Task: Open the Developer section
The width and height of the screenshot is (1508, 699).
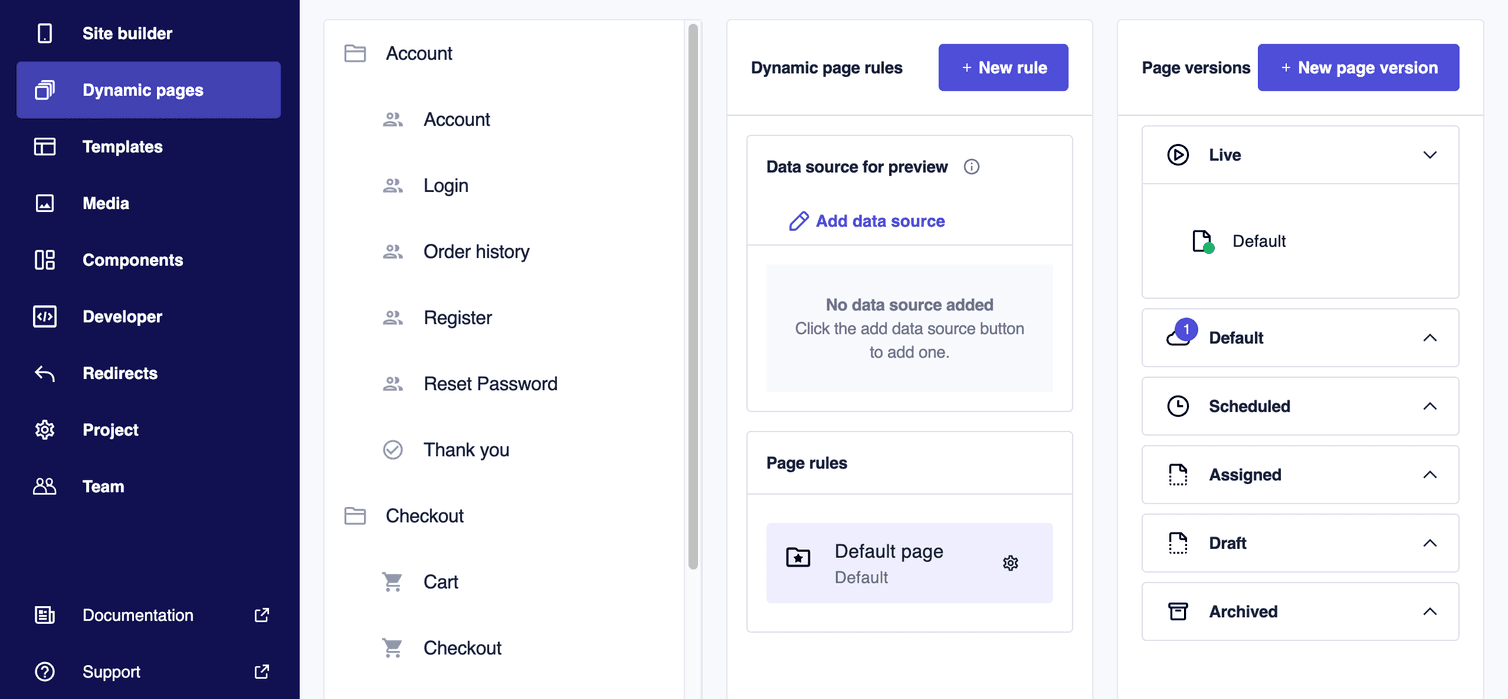Action: tap(122, 317)
